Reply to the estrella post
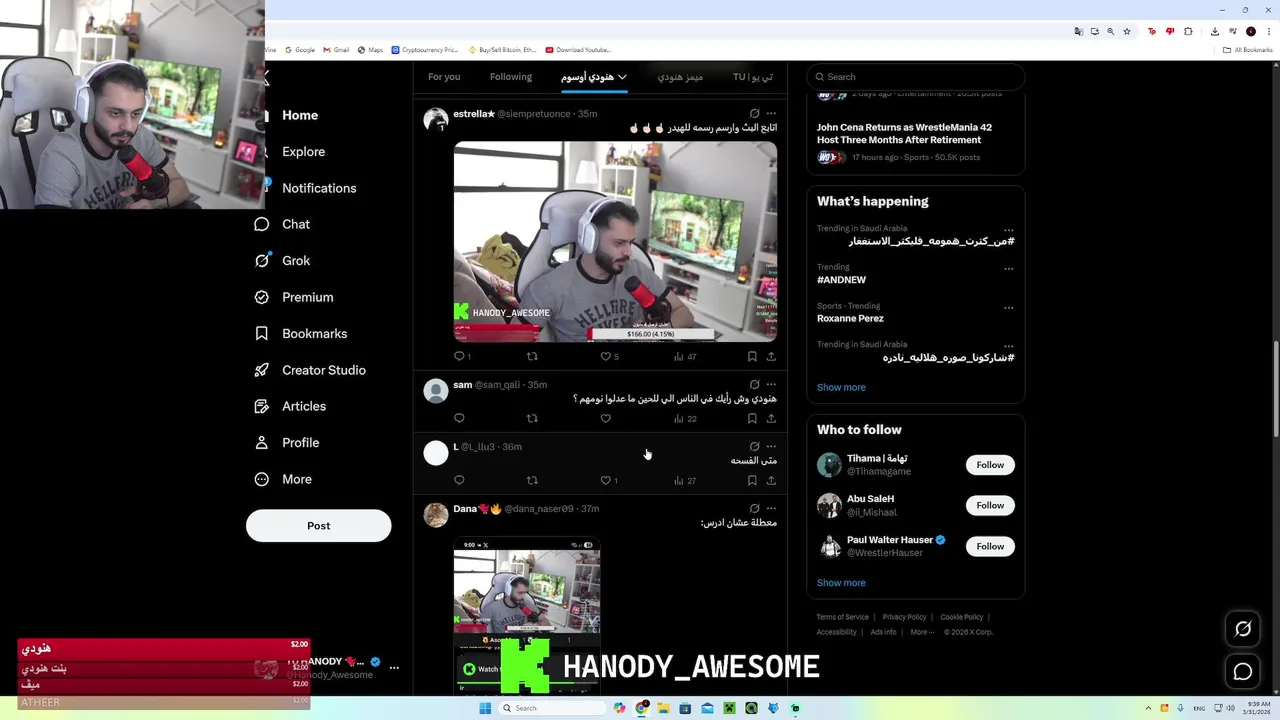Screen dimensions: 1280x720 [x=459, y=356]
